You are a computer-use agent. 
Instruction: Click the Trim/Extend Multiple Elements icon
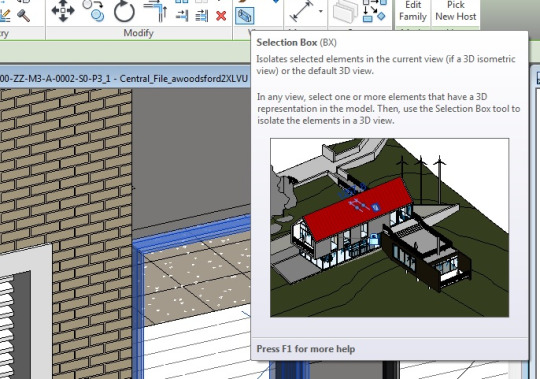pyautogui.click(x=202, y=16)
